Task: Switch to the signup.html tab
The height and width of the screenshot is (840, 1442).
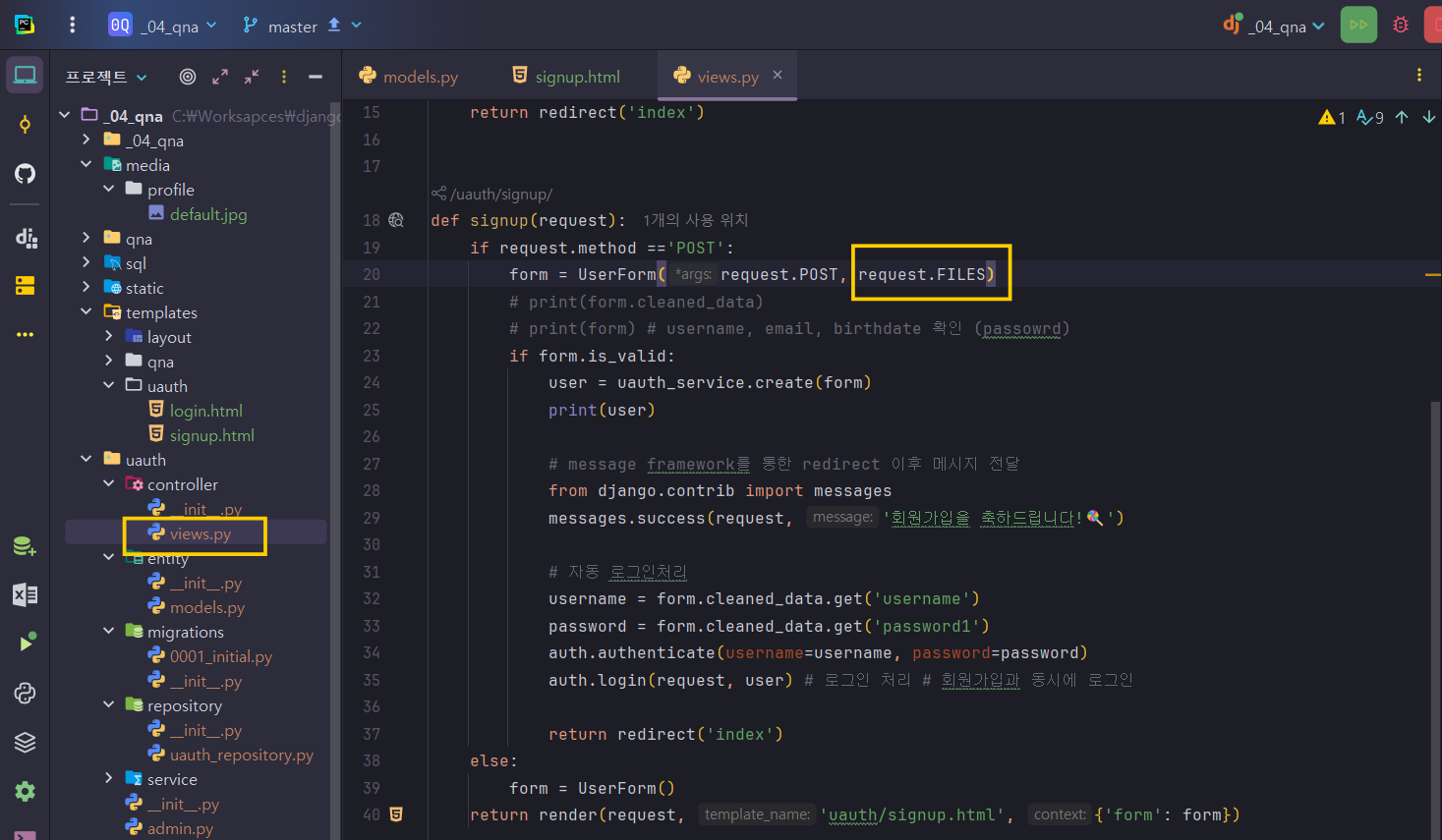Action: pyautogui.click(x=566, y=76)
